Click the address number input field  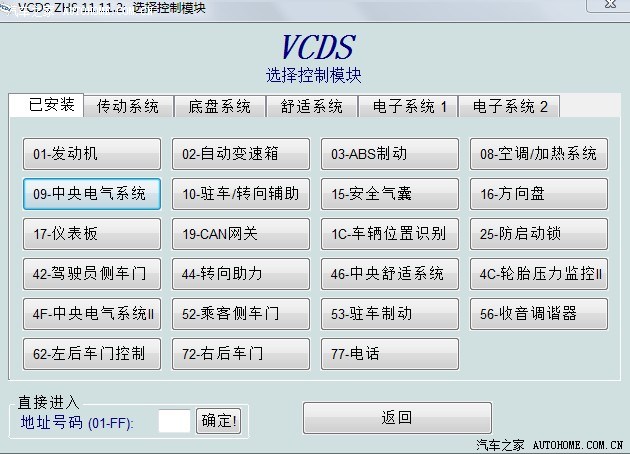[174, 421]
